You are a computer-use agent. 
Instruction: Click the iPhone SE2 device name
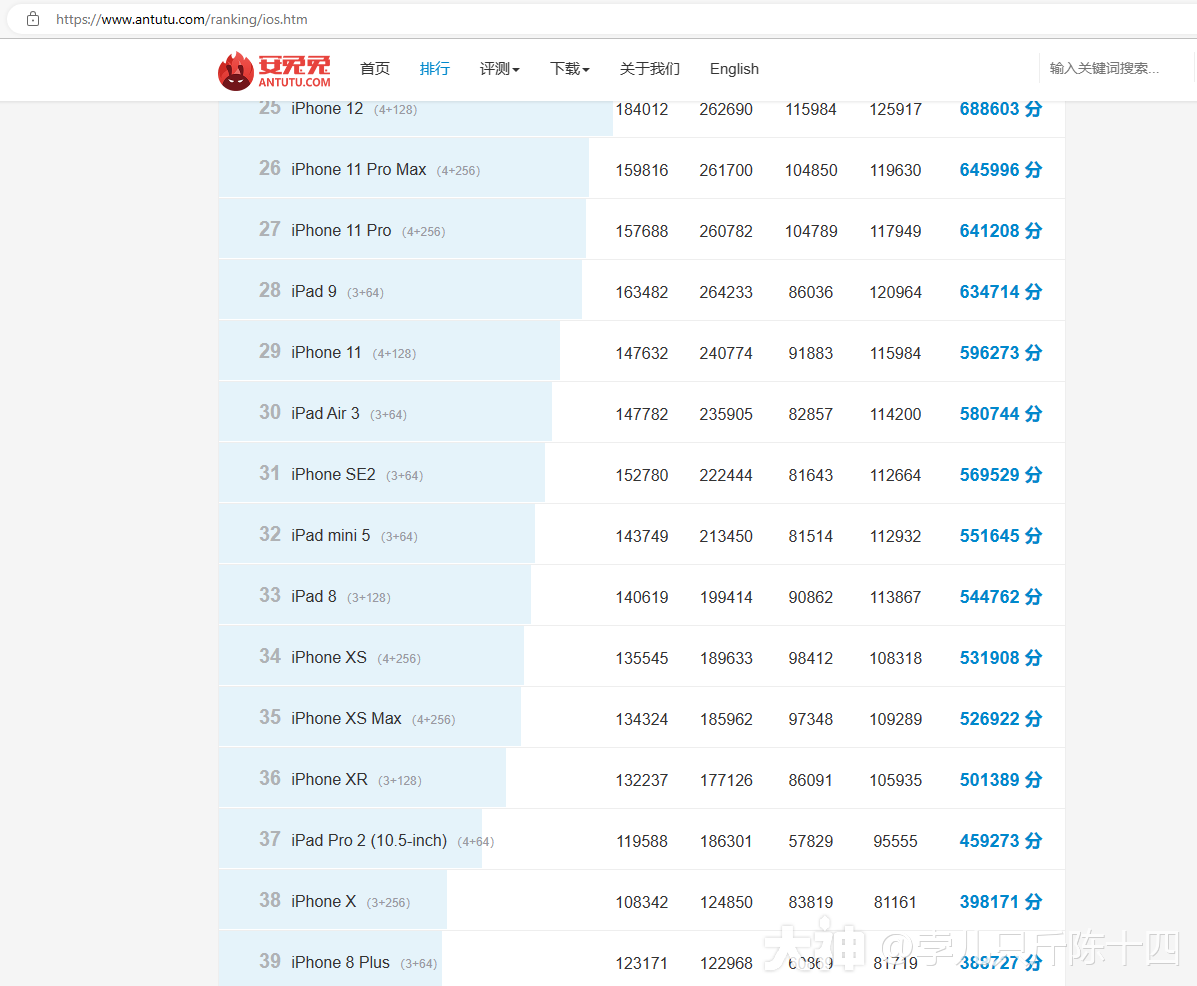click(x=333, y=474)
